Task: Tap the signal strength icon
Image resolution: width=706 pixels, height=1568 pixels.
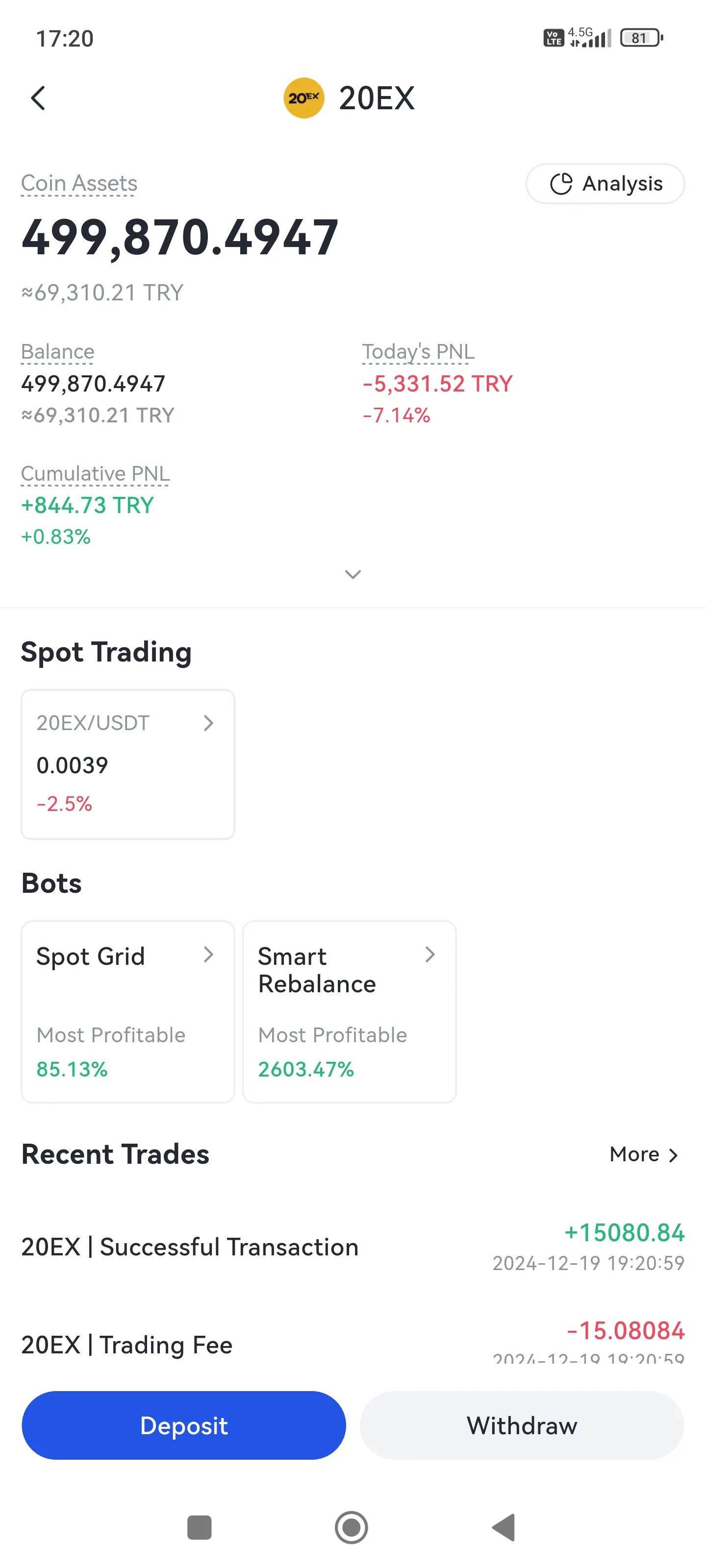Action: tap(590, 38)
